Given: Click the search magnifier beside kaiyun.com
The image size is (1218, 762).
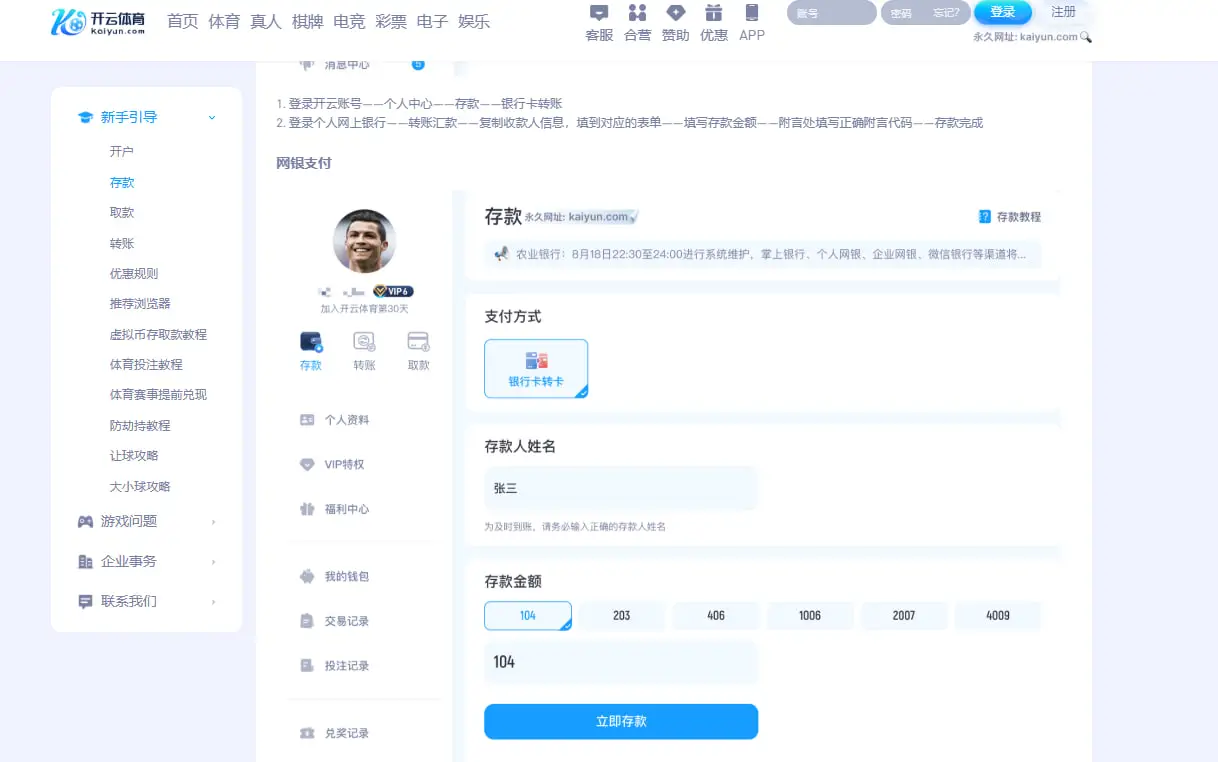Looking at the screenshot, I should coord(1087,37).
